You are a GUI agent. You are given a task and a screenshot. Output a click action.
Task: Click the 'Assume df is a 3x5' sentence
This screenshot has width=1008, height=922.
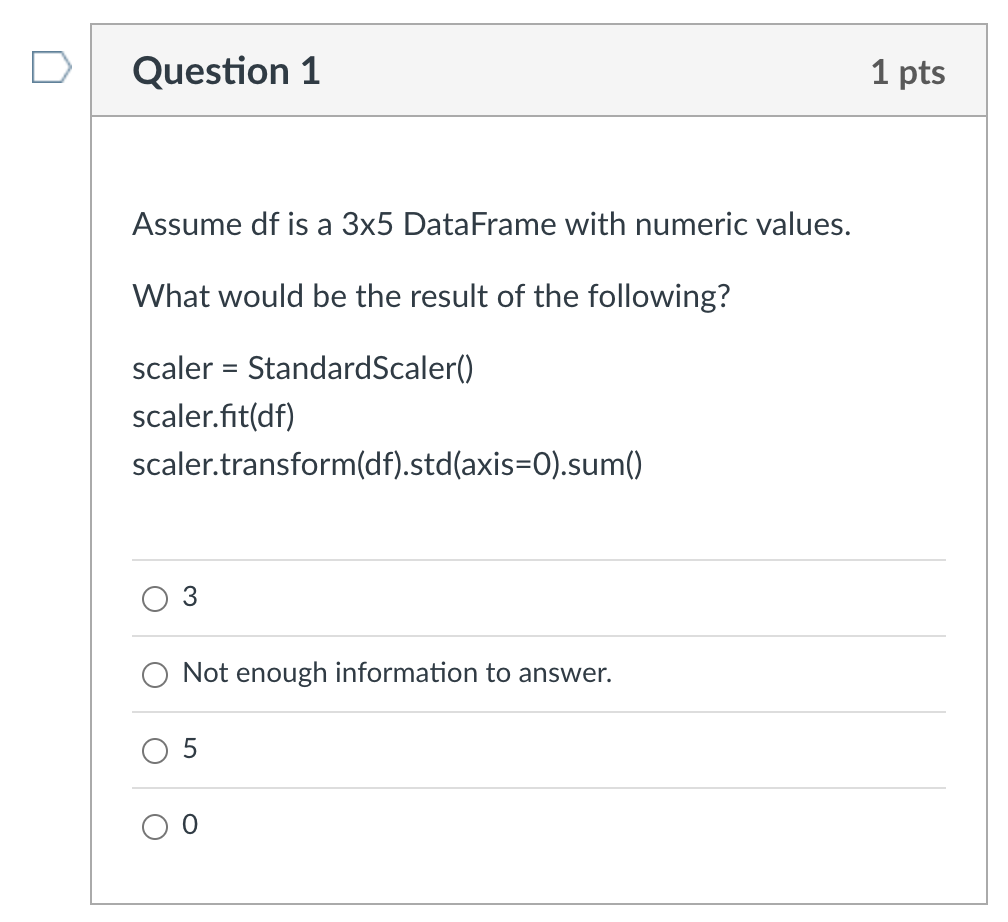[x=492, y=224]
